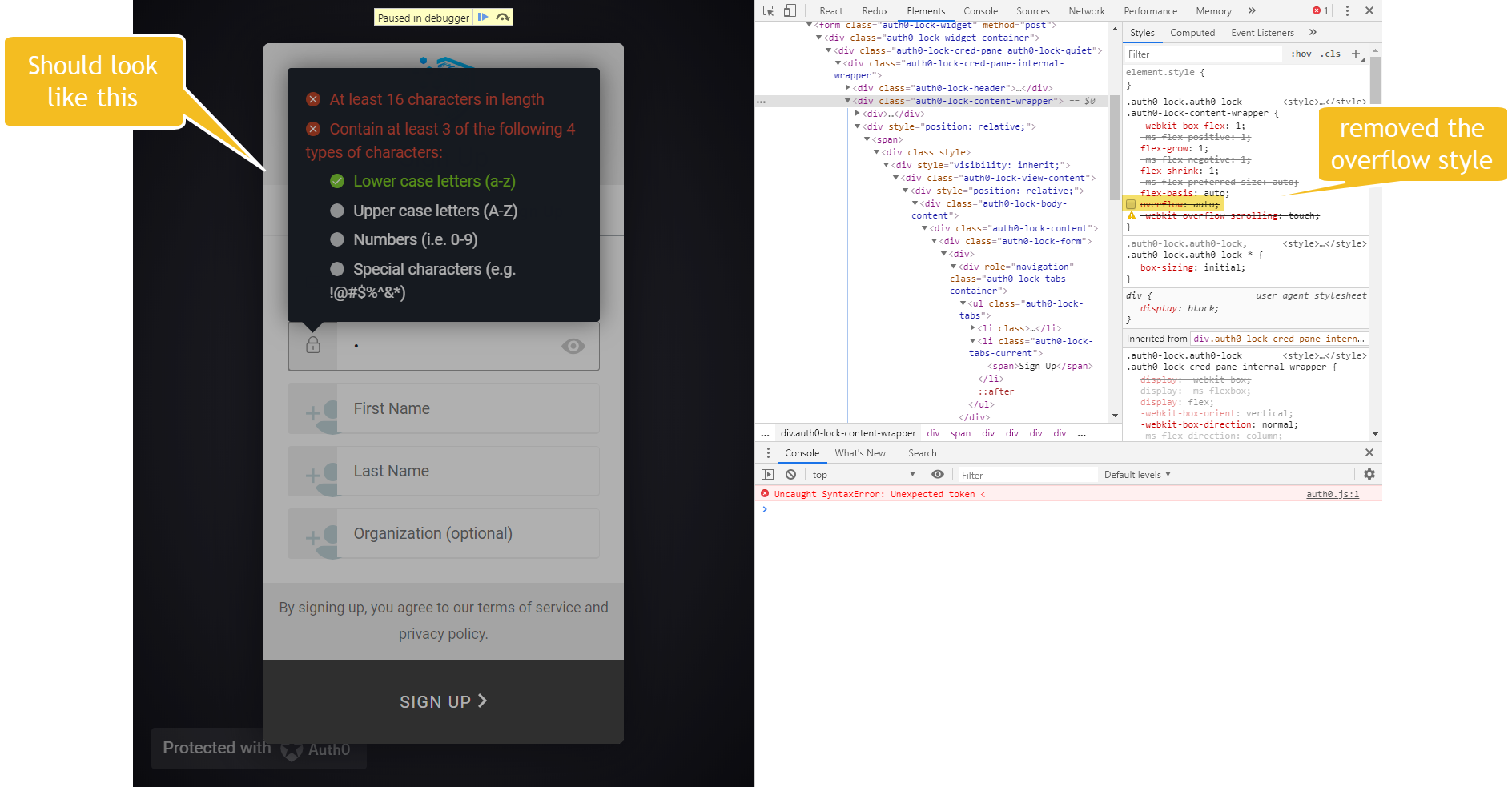Image resolution: width=1512 pixels, height=787 pixels.
Task: Click the warning icon beside -webkit-overflow-scrolling
Action: click(1131, 215)
